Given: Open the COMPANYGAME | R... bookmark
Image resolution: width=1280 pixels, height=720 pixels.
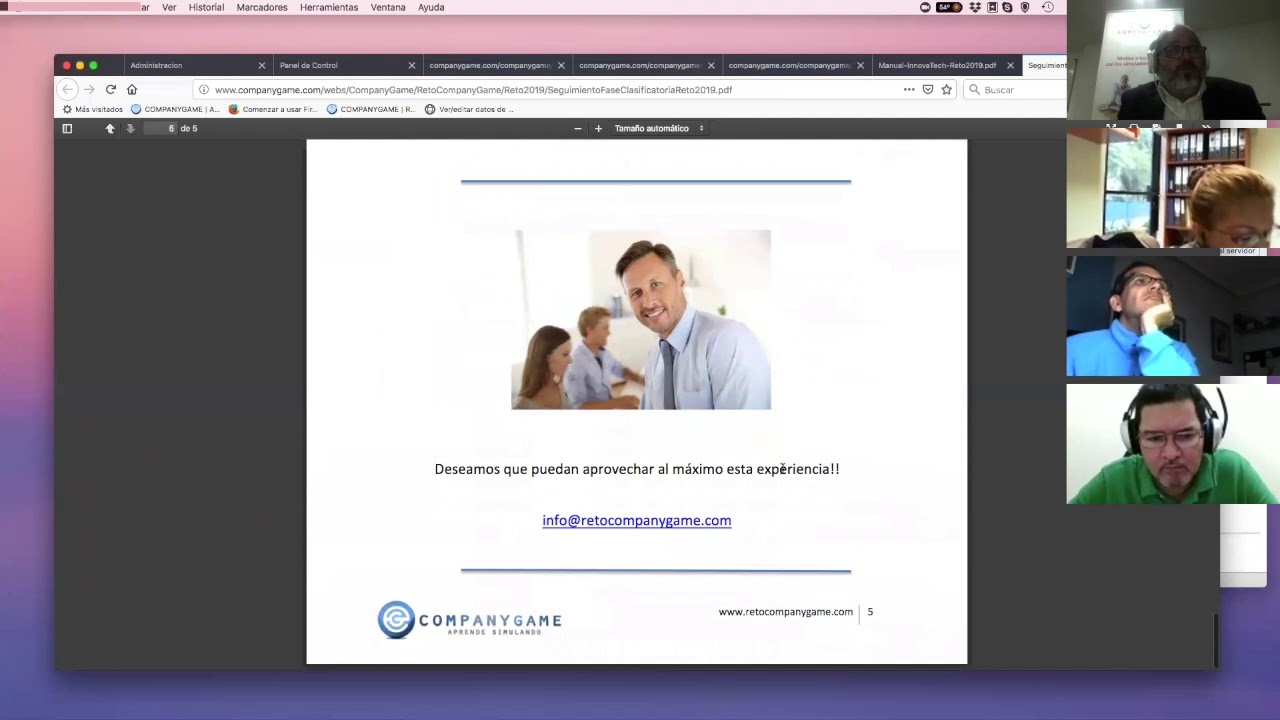Looking at the screenshot, I should pos(371,109).
